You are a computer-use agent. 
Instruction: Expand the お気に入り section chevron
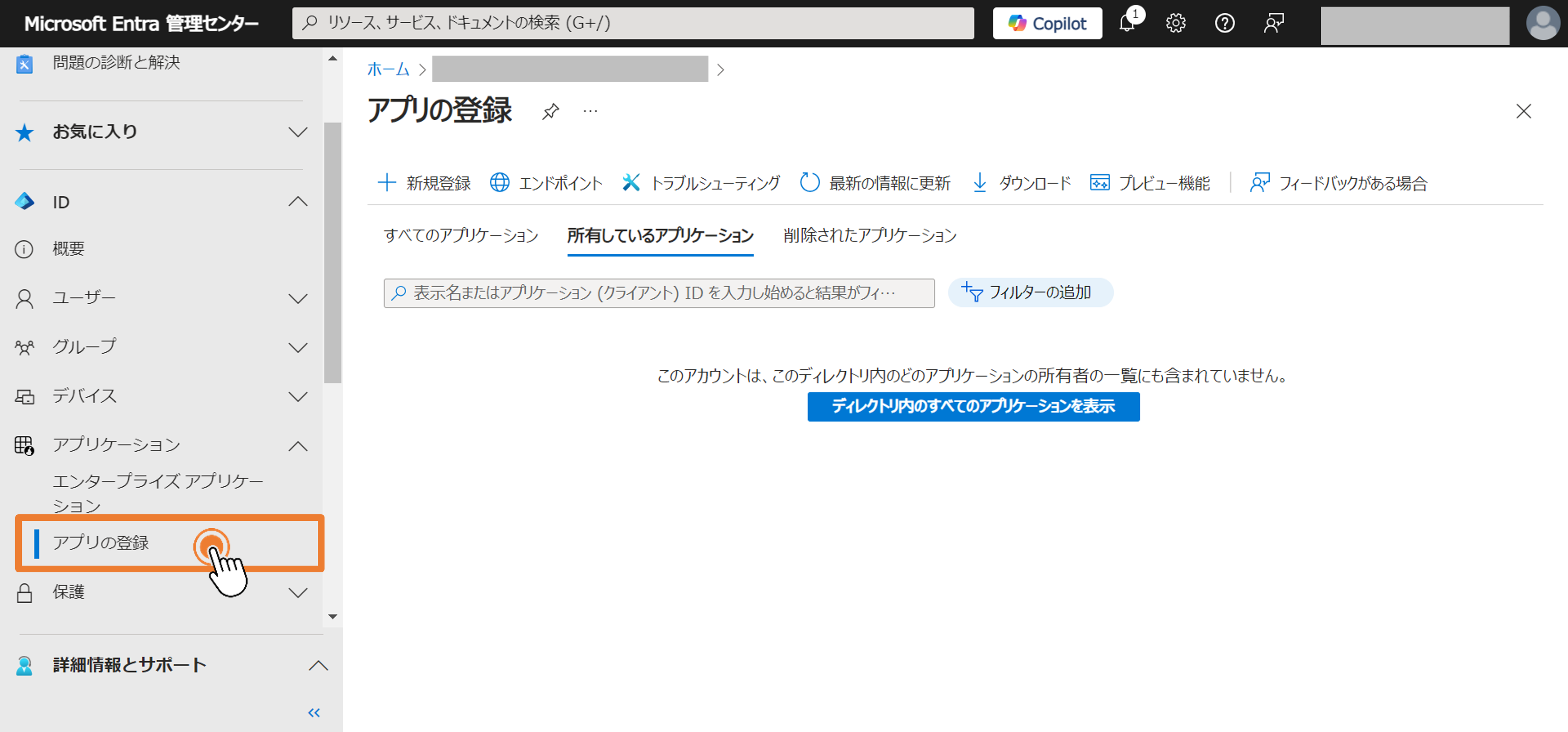[297, 132]
